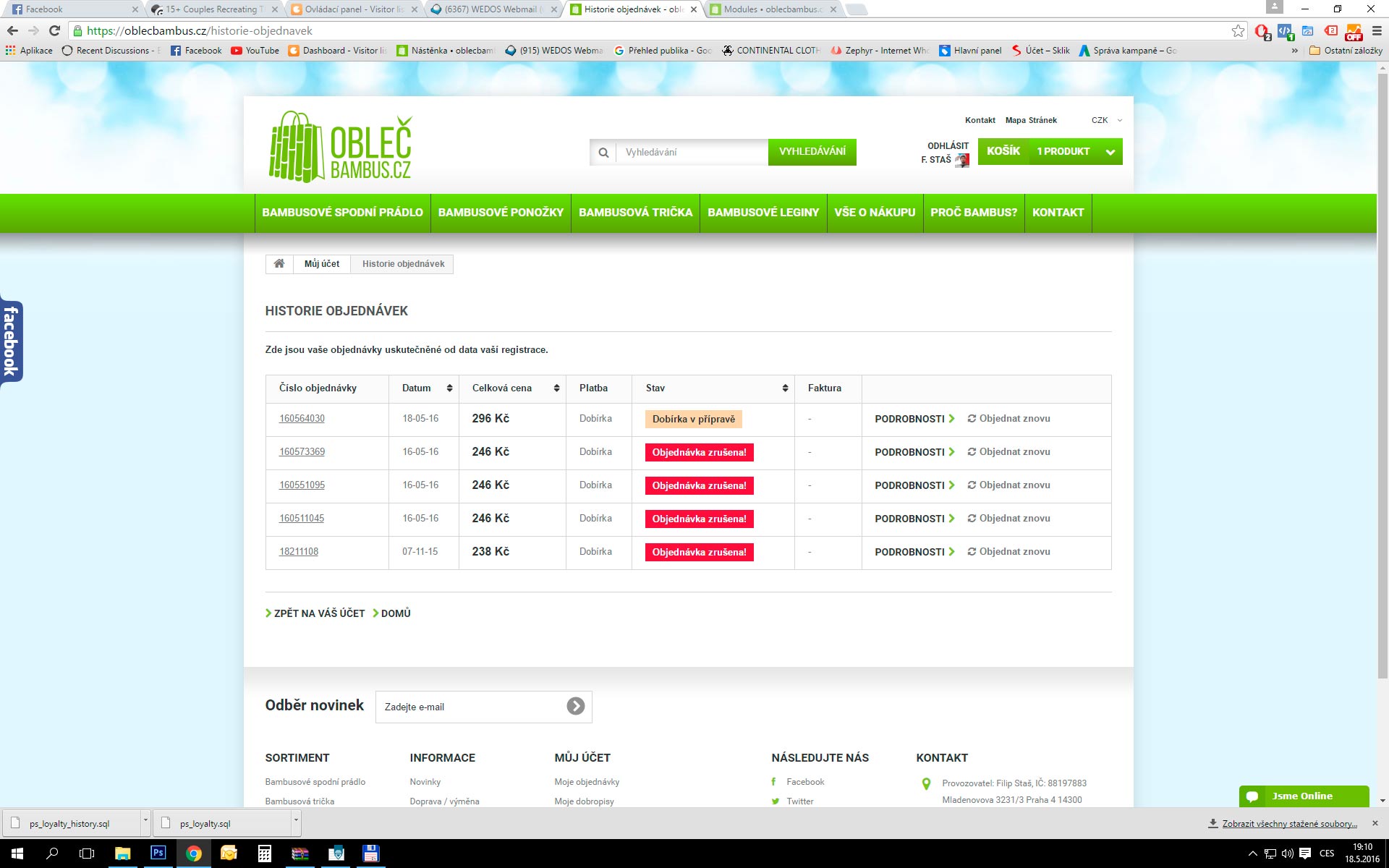Click the Vyhledávání search button
1389x868 pixels.
(812, 152)
